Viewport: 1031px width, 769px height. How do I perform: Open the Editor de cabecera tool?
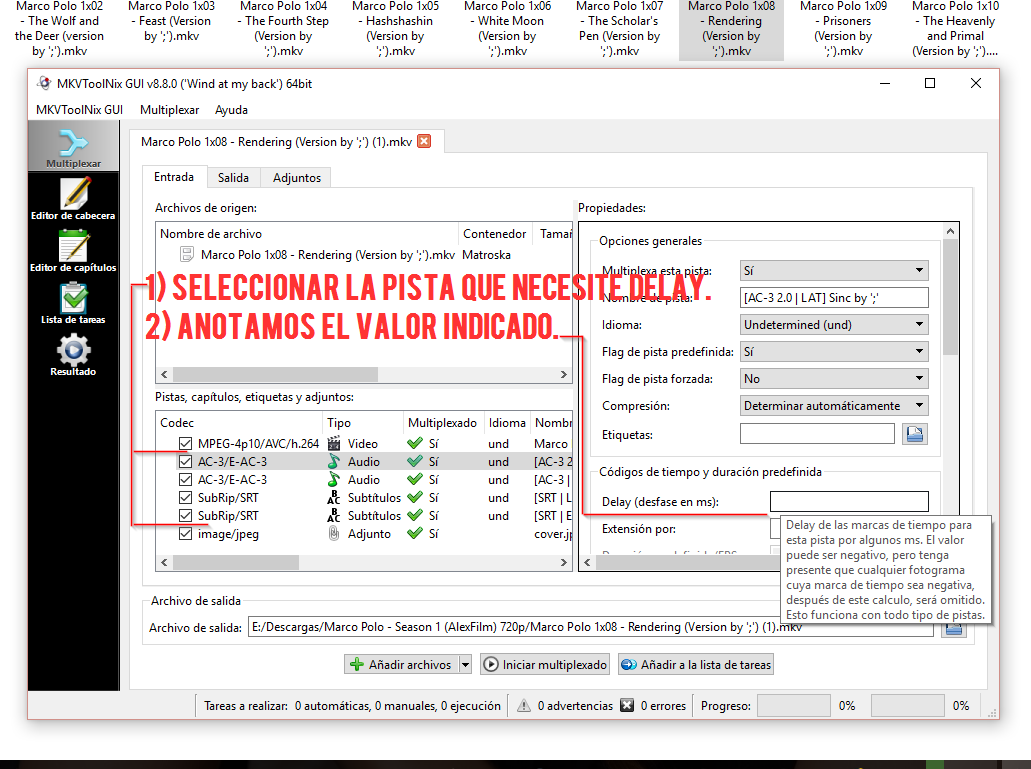pos(73,200)
